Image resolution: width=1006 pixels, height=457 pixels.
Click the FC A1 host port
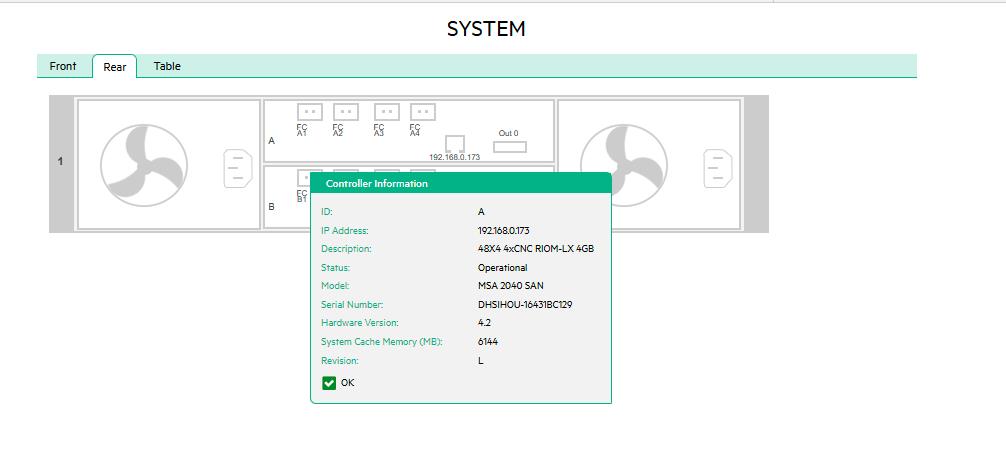pos(309,112)
